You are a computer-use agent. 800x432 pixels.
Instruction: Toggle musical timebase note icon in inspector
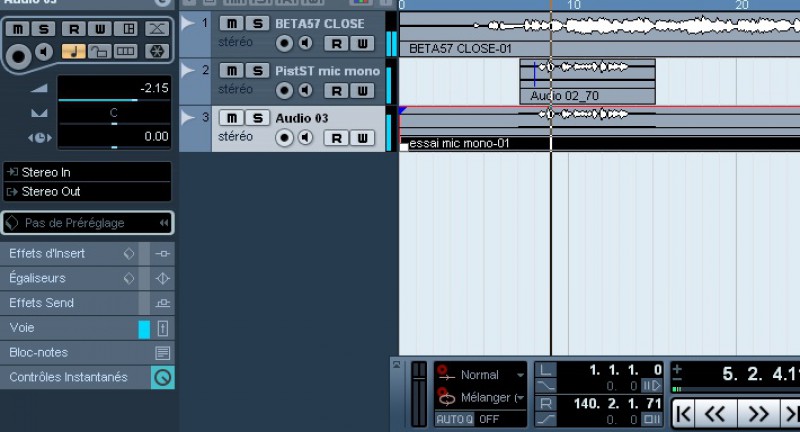(x=73, y=51)
